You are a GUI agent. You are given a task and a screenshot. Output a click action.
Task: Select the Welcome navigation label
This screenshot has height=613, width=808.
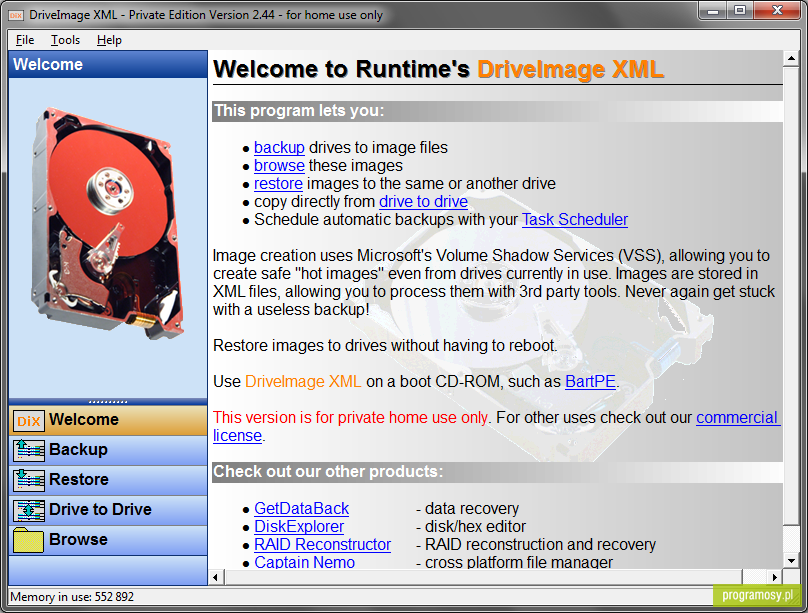[x=84, y=419]
